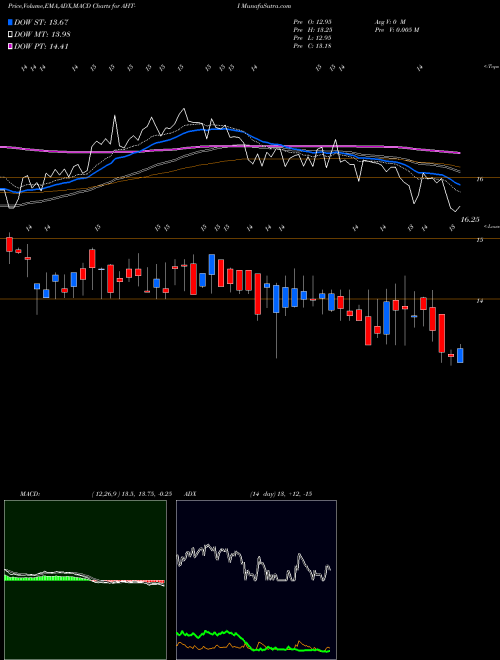
Task: Click the ADX (14 day) values text
Action: pos(281,494)
